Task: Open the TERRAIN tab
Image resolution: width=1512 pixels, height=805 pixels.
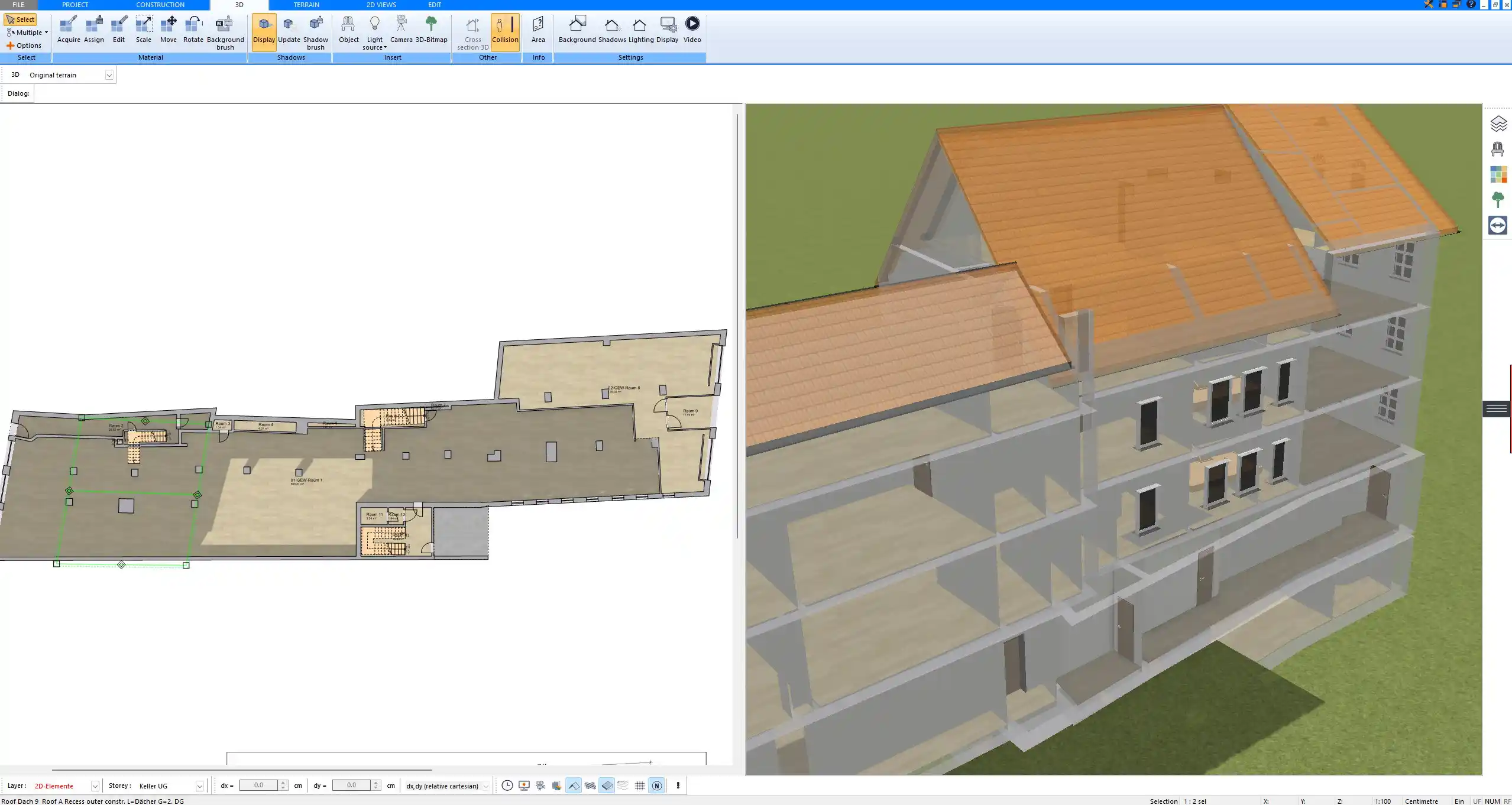Action: (x=306, y=5)
